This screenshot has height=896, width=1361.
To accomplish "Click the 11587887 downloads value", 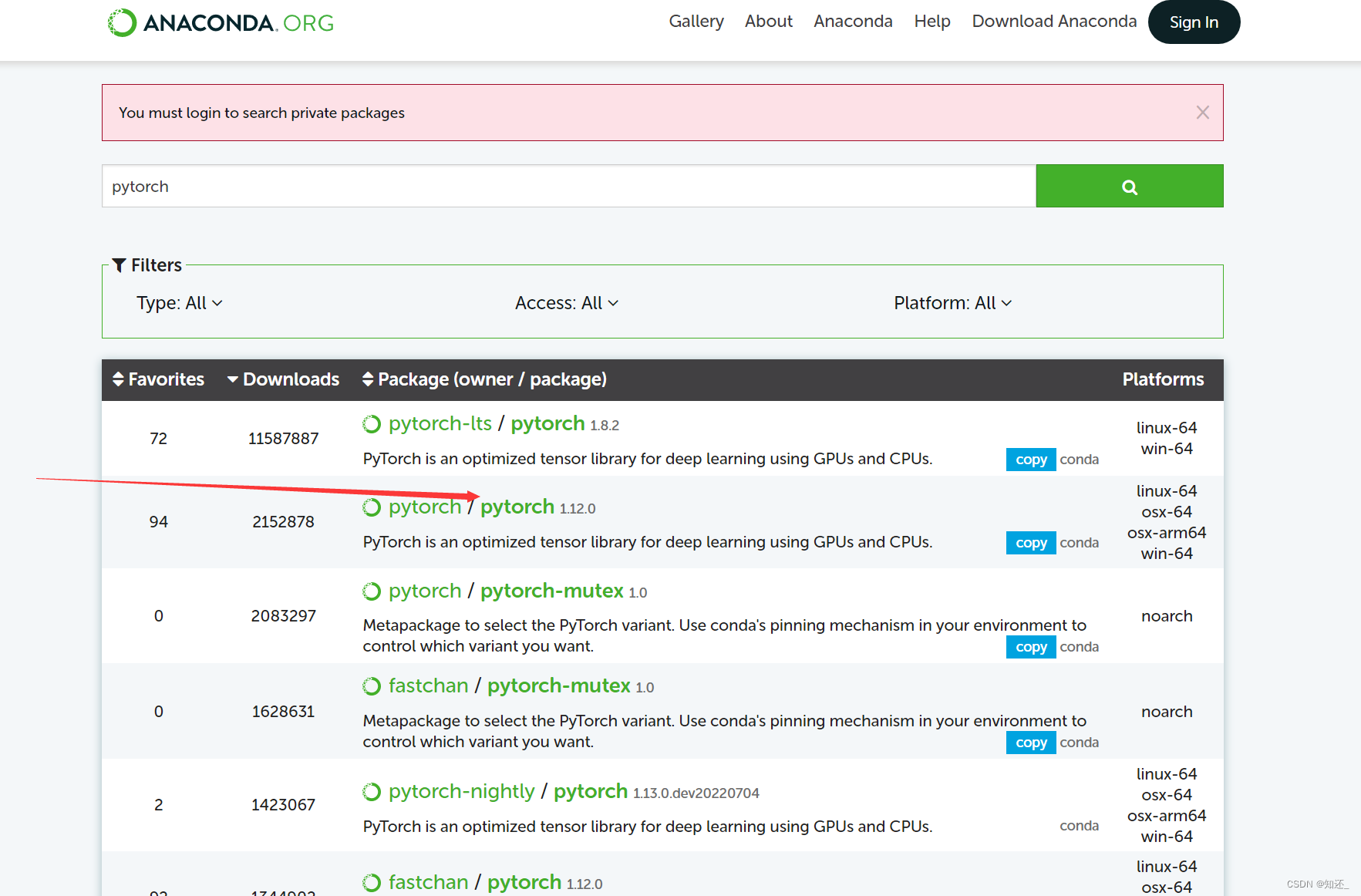I will (283, 439).
